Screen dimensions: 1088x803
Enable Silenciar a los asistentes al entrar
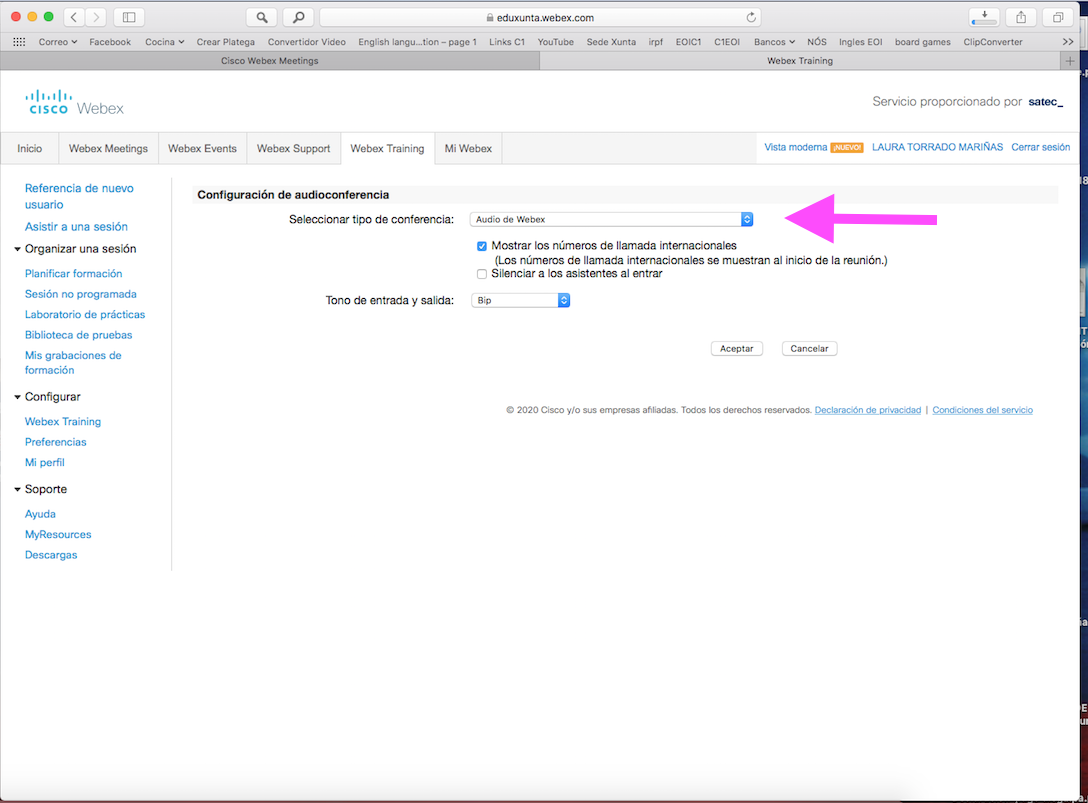pos(482,274)
